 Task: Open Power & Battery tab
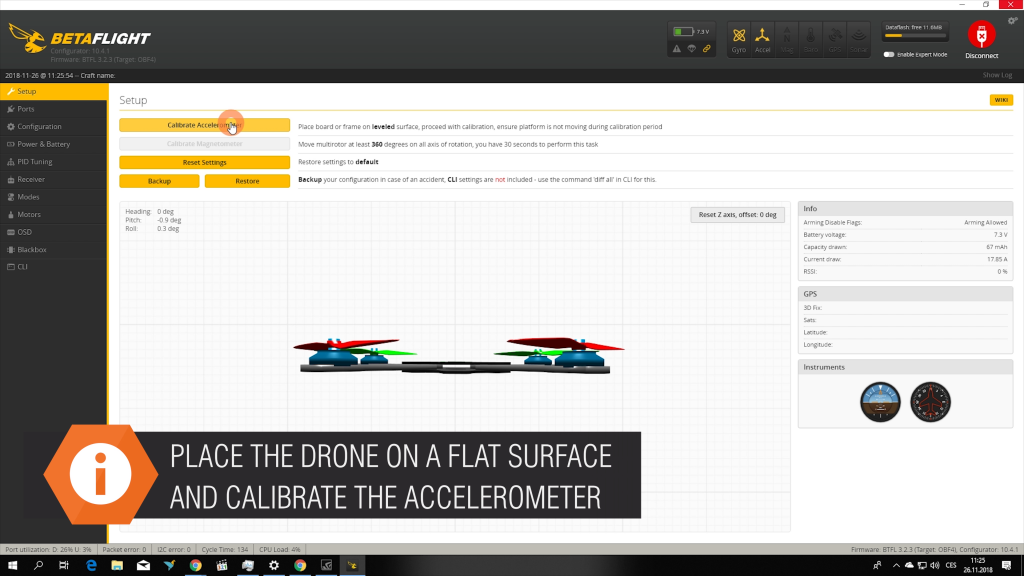tap(54, 144)
